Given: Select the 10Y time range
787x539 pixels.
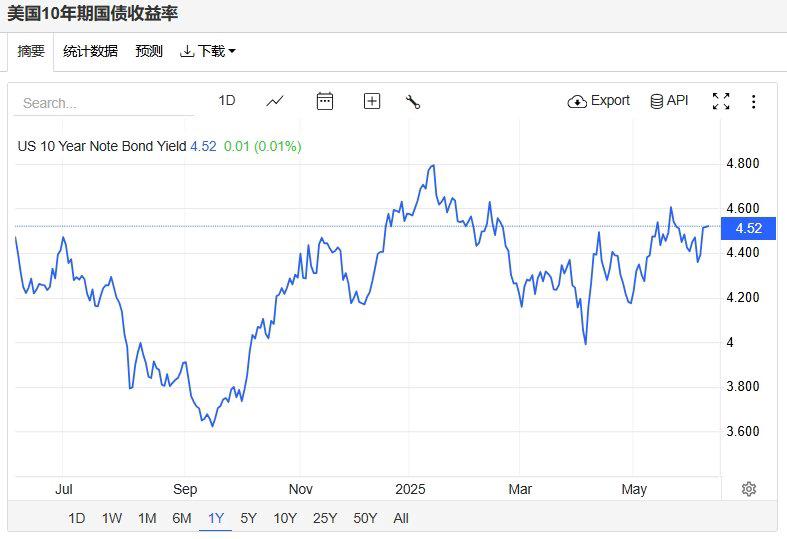Looking at the screenshot, I should (285, 518).
